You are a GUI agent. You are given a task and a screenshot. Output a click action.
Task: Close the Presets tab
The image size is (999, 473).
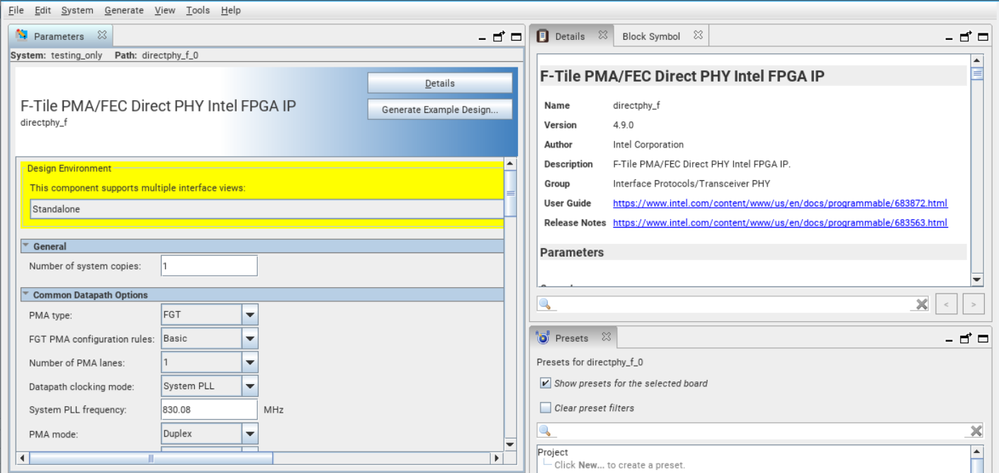pos(606,336)
